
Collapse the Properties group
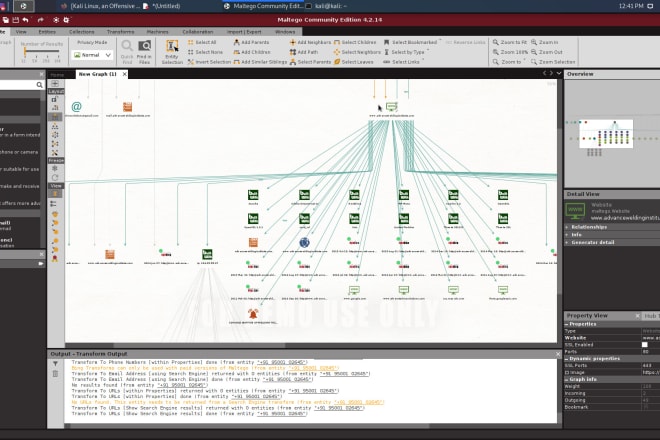coord(566,324)
